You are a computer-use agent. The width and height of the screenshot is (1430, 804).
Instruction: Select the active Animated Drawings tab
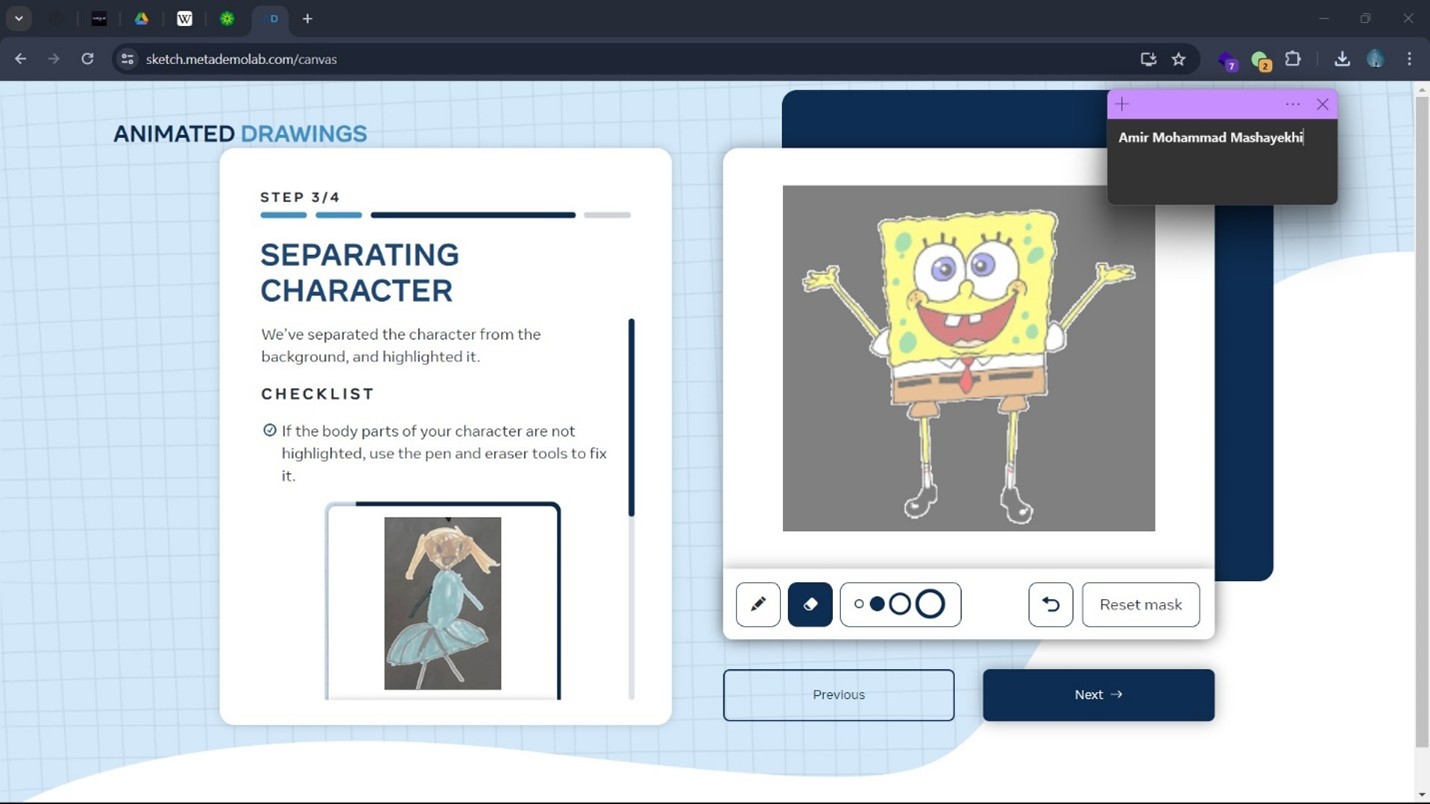272,19
